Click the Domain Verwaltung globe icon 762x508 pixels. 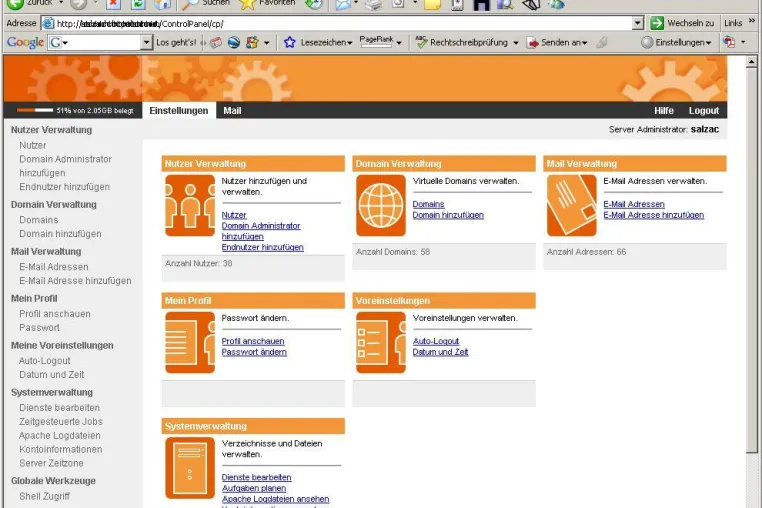381,206
